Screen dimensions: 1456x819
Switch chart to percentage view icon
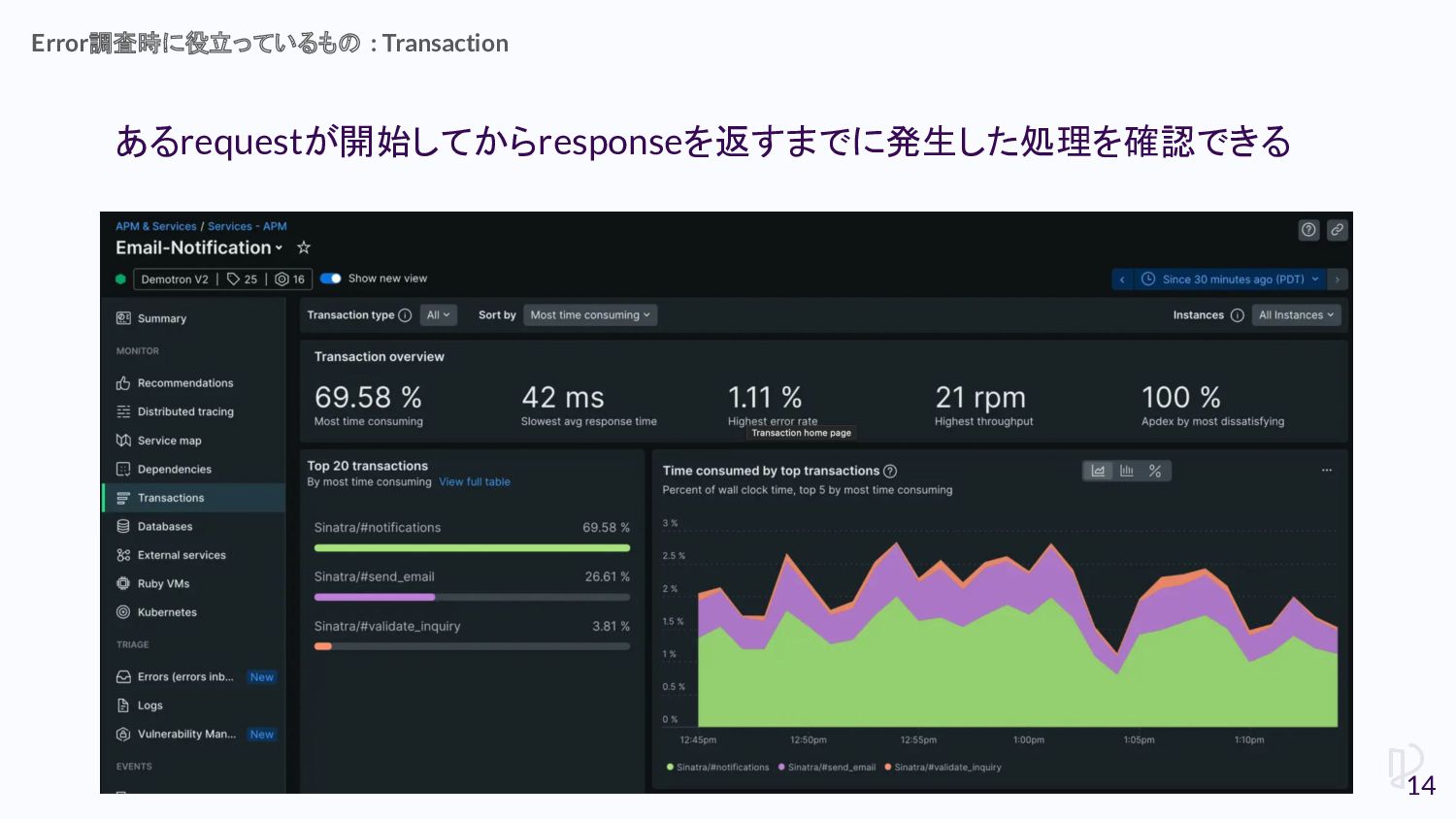(1155, 471)
